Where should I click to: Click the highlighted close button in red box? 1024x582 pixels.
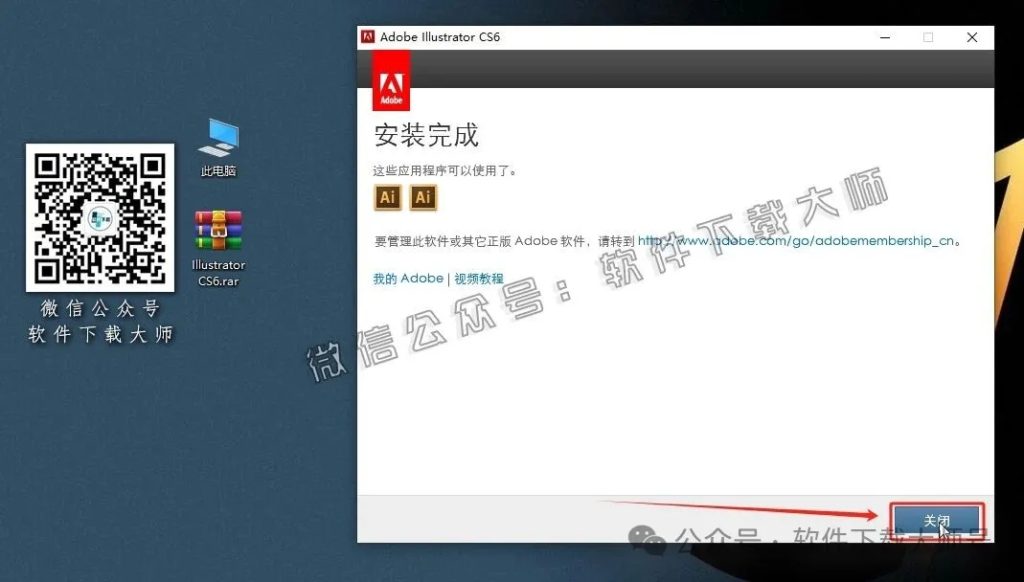point(936,519)
